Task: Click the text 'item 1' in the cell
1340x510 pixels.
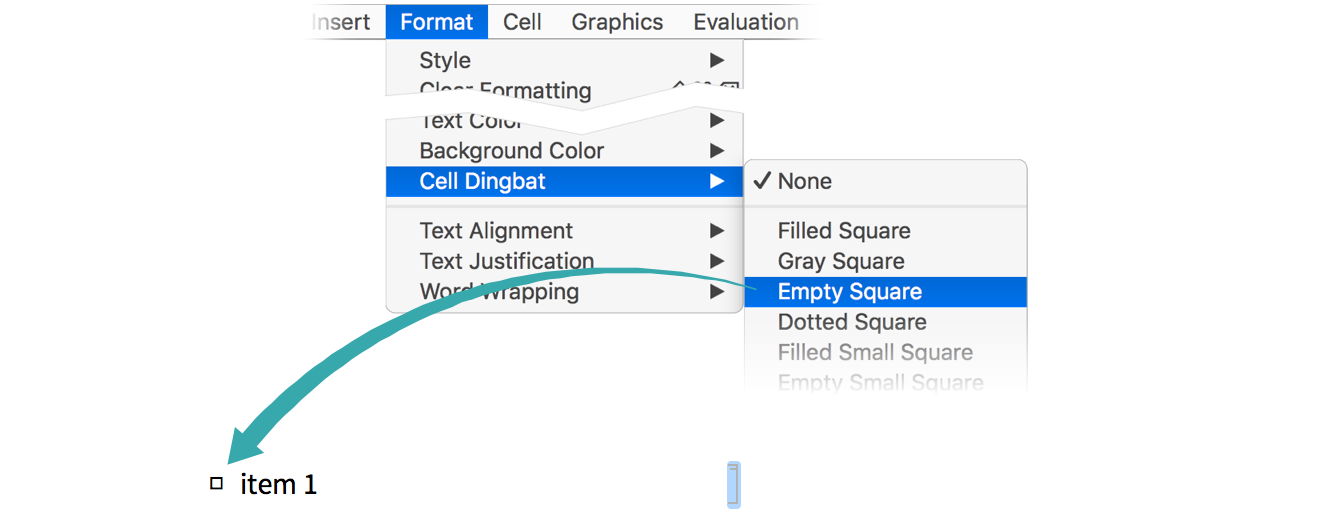Action: [279, 485]
